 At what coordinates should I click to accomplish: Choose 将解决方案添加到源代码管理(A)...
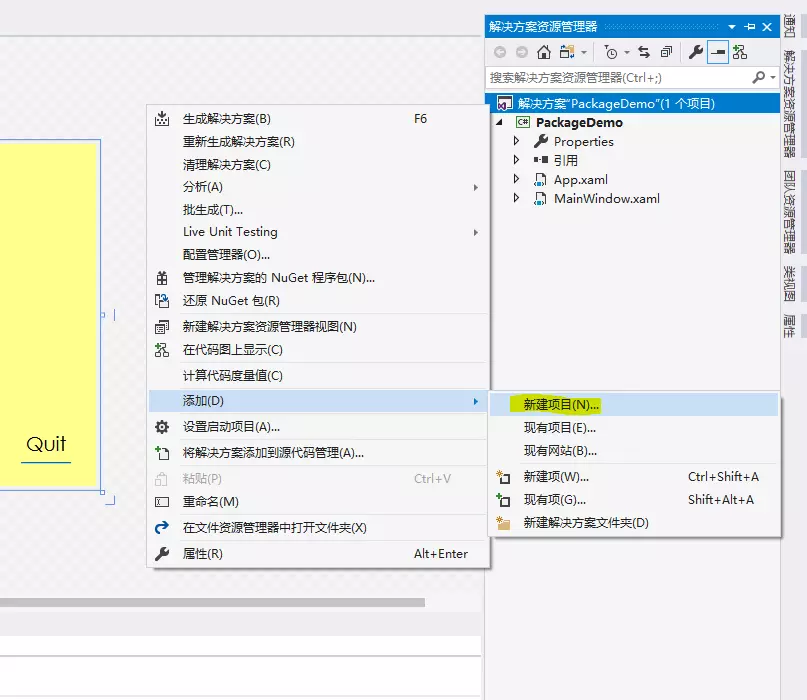pos(318,453)
